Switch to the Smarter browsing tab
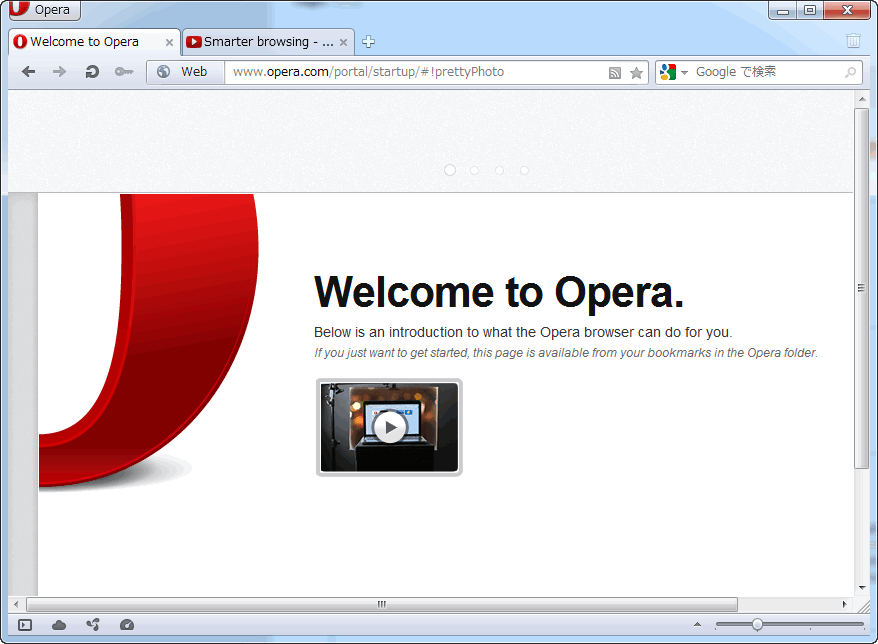Image resolution: width=878 pixels, height=644 pixels. (x=260, y=42)
